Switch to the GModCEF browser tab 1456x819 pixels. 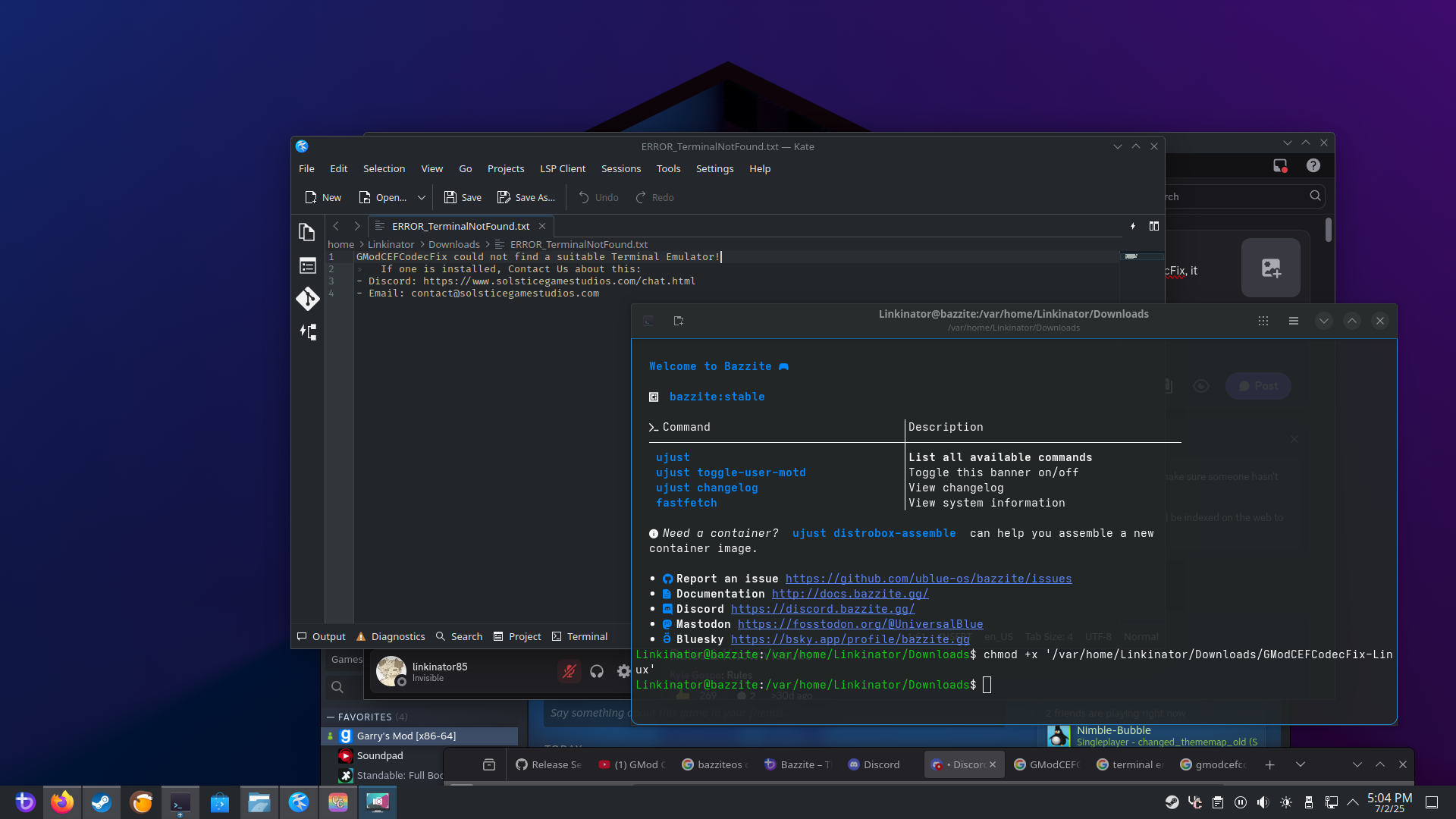1046,764
